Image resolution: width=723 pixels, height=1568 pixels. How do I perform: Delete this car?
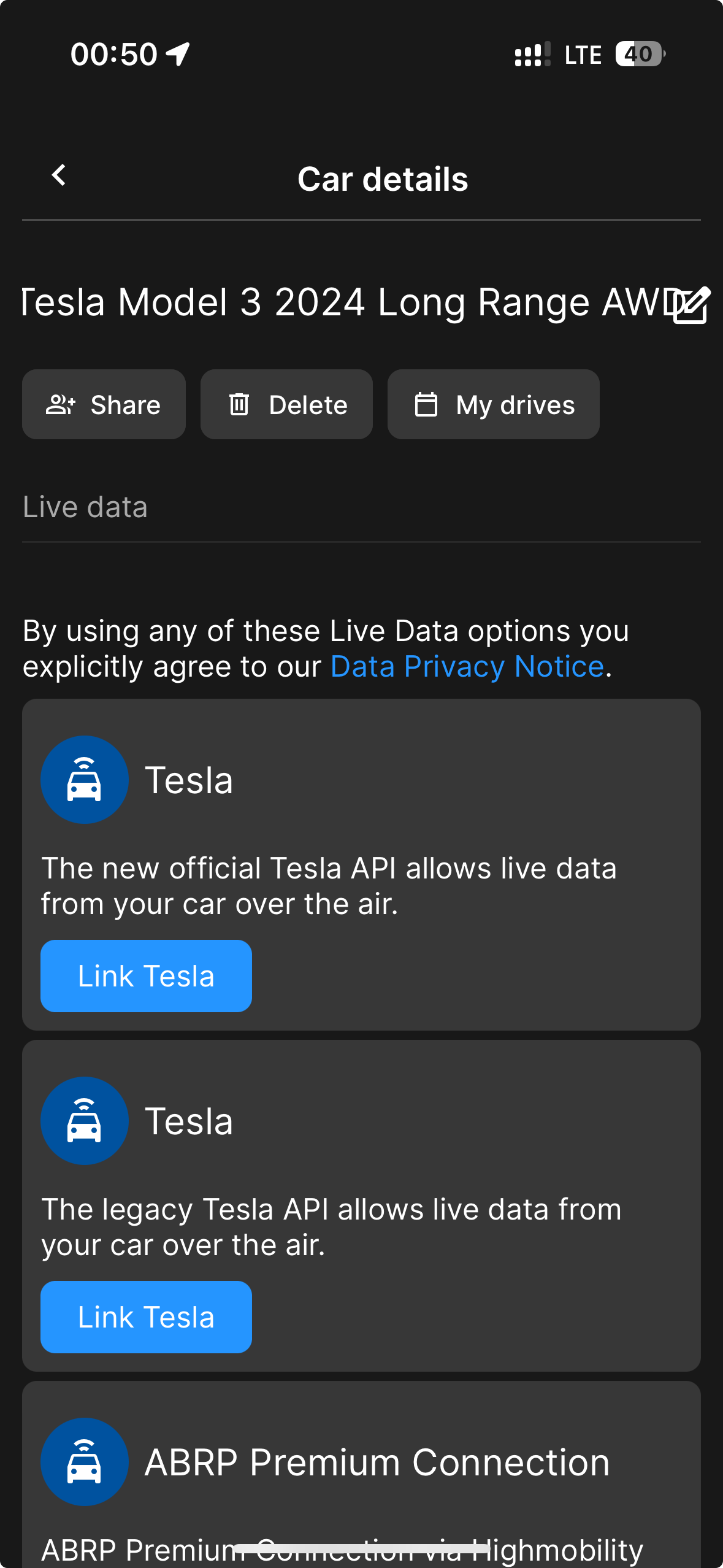tap(286, 404)
